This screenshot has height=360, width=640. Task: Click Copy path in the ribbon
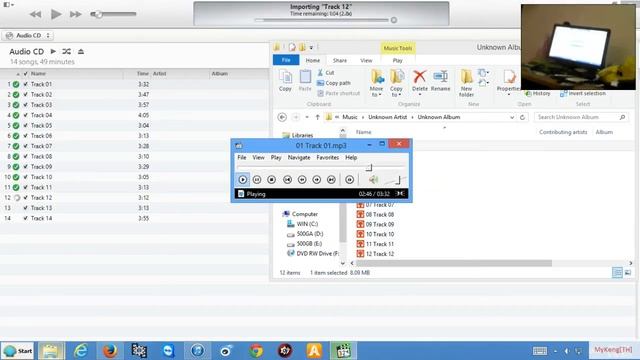334,83
